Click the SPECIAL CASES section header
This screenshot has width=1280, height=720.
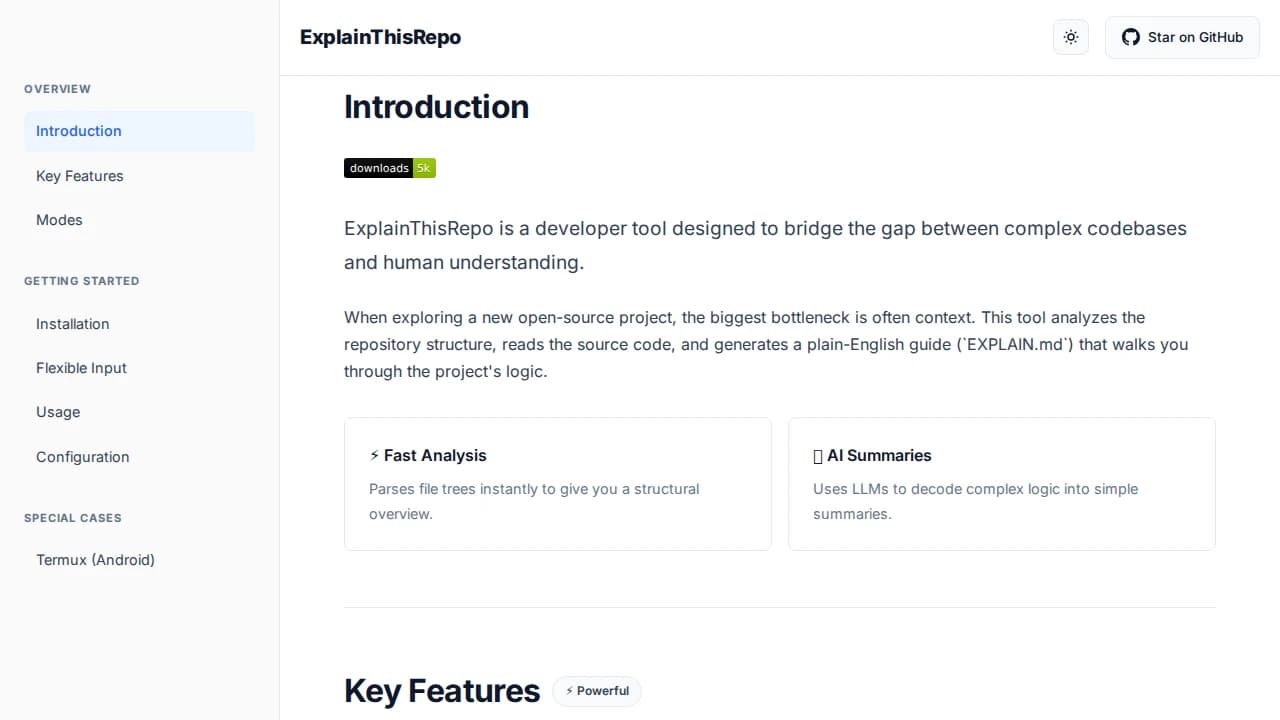coord(72,518)
